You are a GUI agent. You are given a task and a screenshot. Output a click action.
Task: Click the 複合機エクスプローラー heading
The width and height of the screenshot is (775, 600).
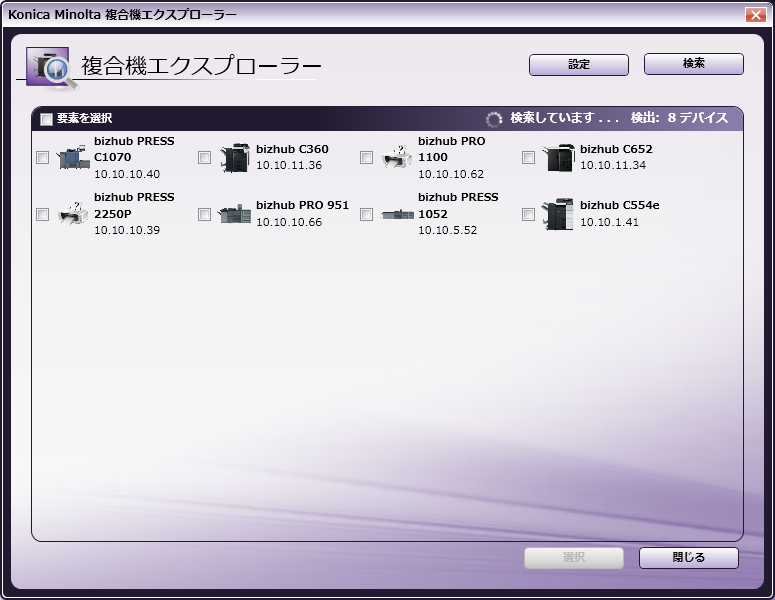coord(202,66)
